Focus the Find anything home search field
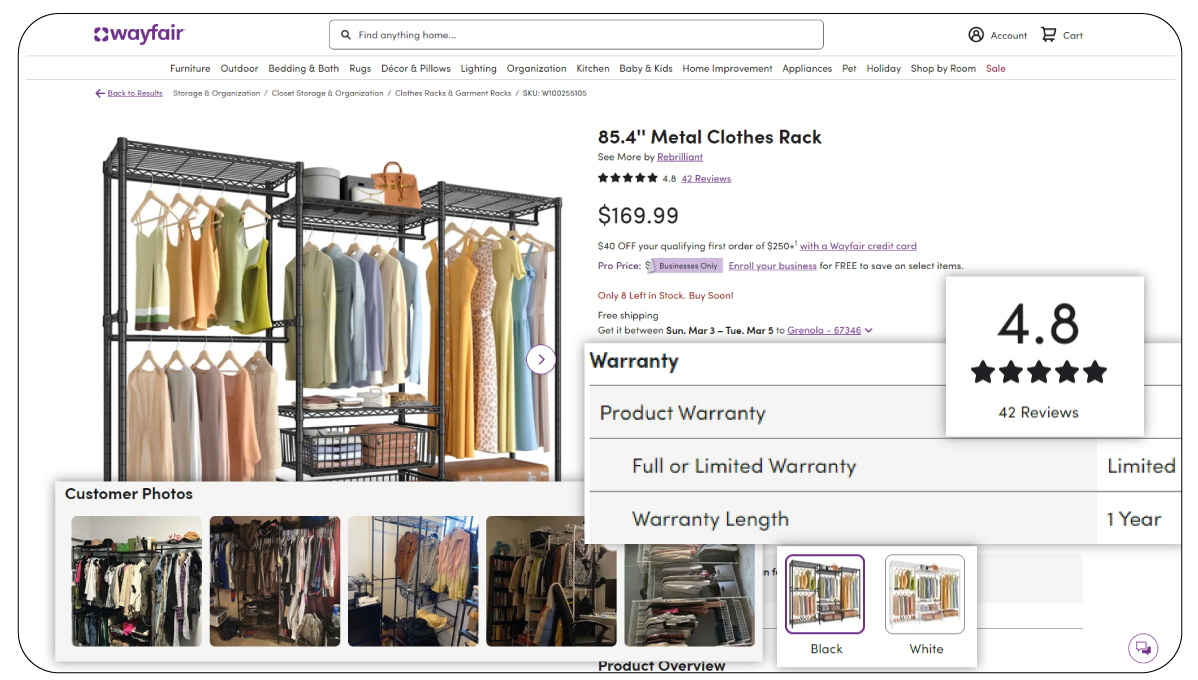The image size is (1198, 680). [576, 35]
